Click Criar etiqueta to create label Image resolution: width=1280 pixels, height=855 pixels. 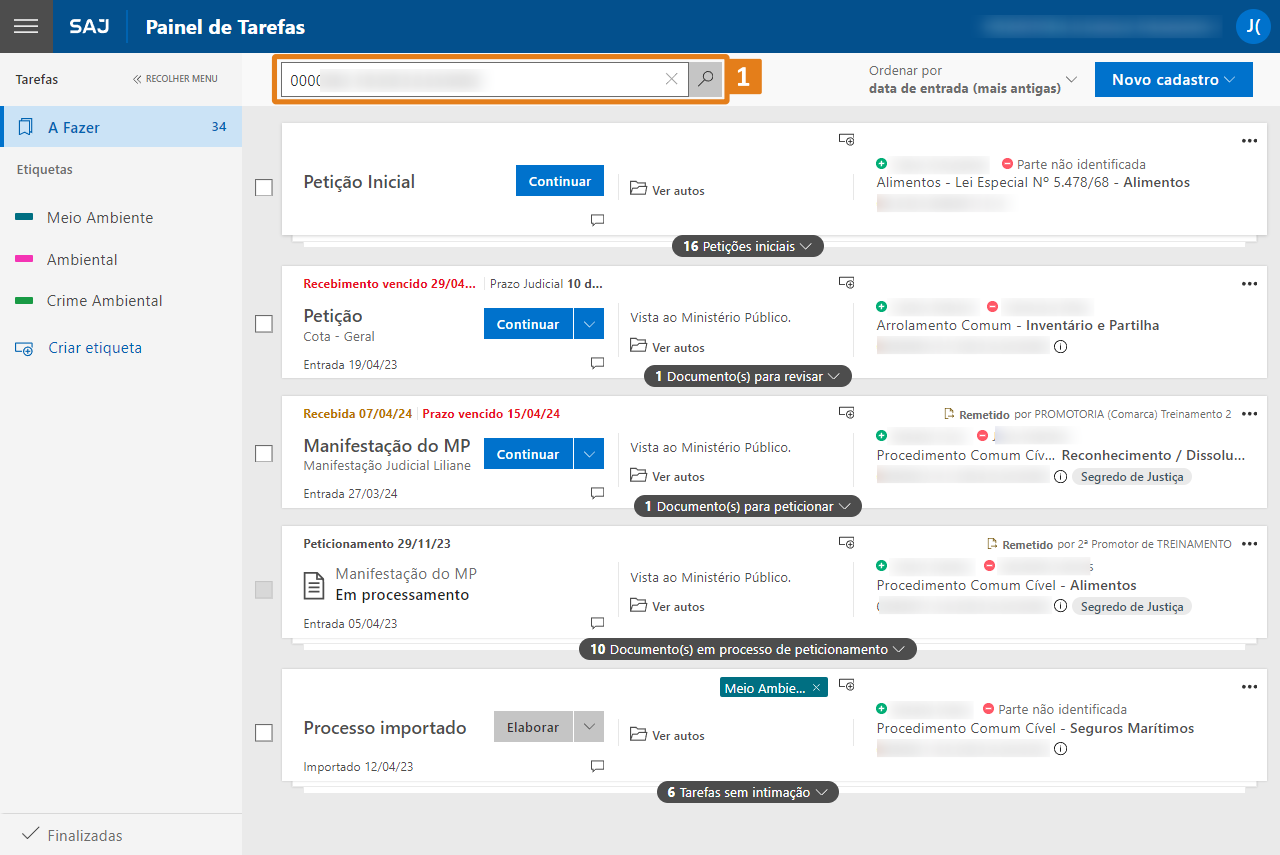pyautogui.click(x=79, y=348)
